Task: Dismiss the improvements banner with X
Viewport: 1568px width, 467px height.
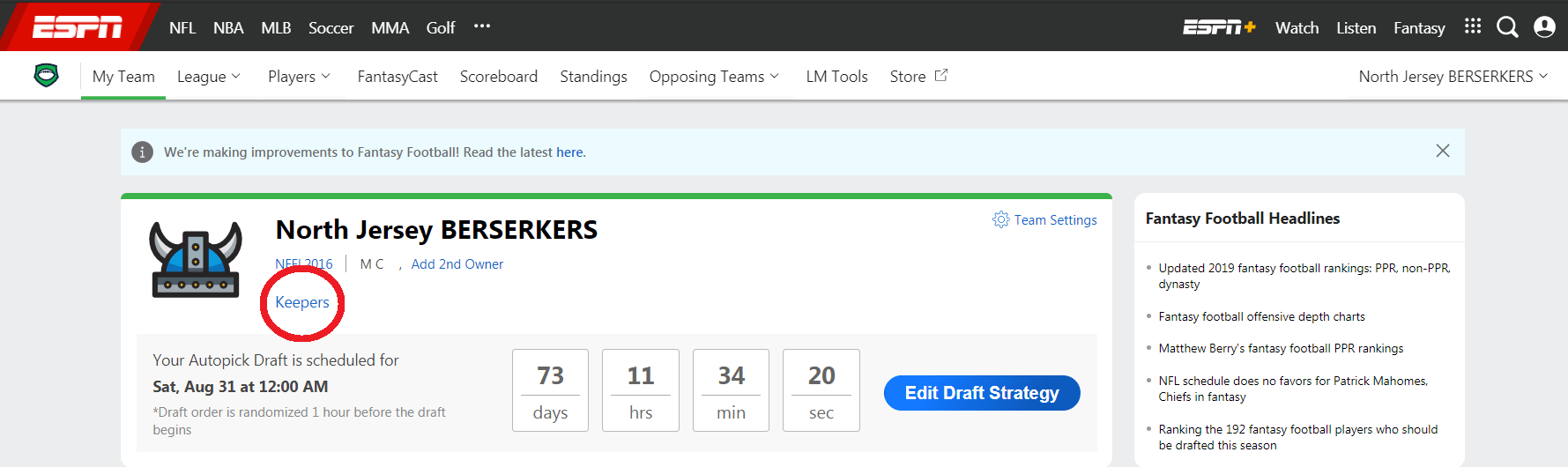Action: 1443,151
